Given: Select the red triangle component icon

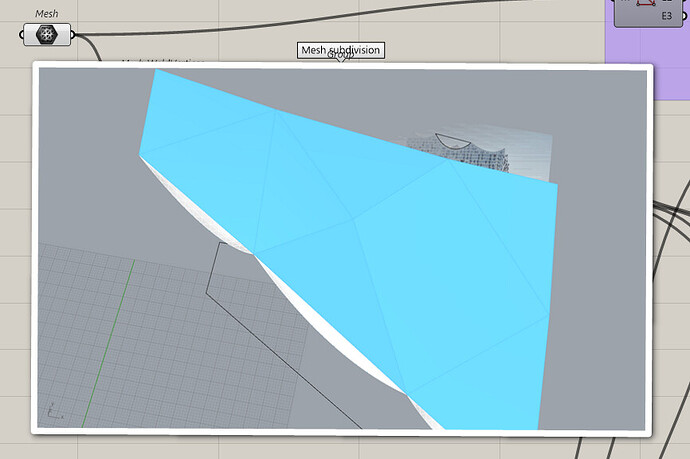Looking at the screenshot, I should [646, 3].
